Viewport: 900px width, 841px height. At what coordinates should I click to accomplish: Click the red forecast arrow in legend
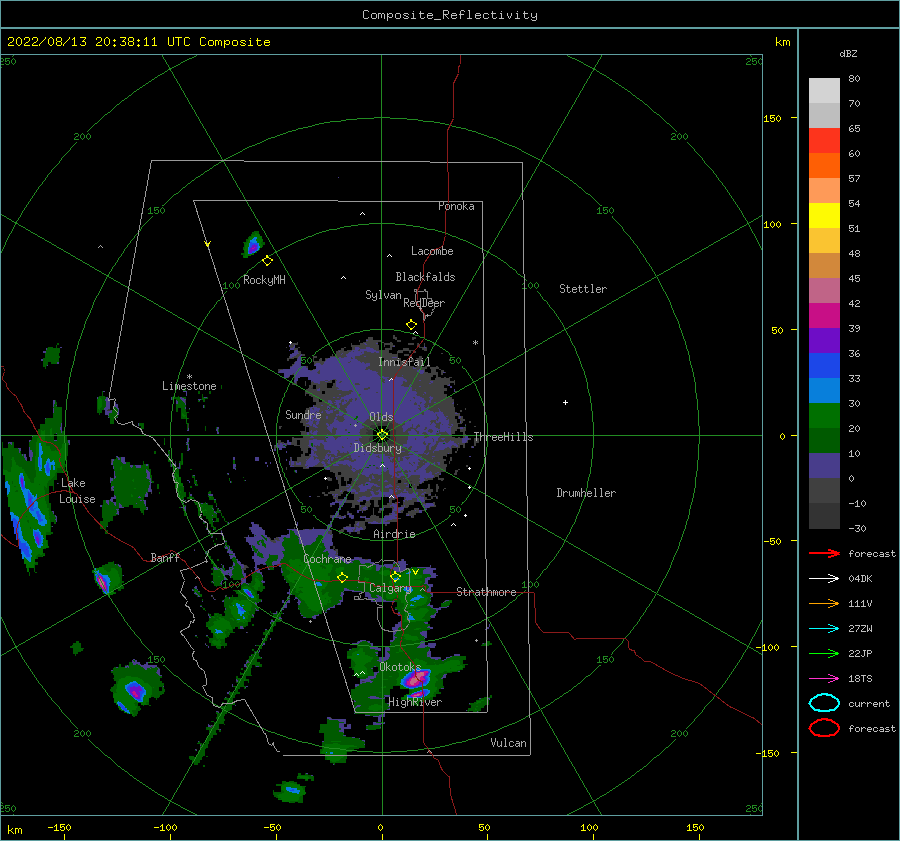824,553
